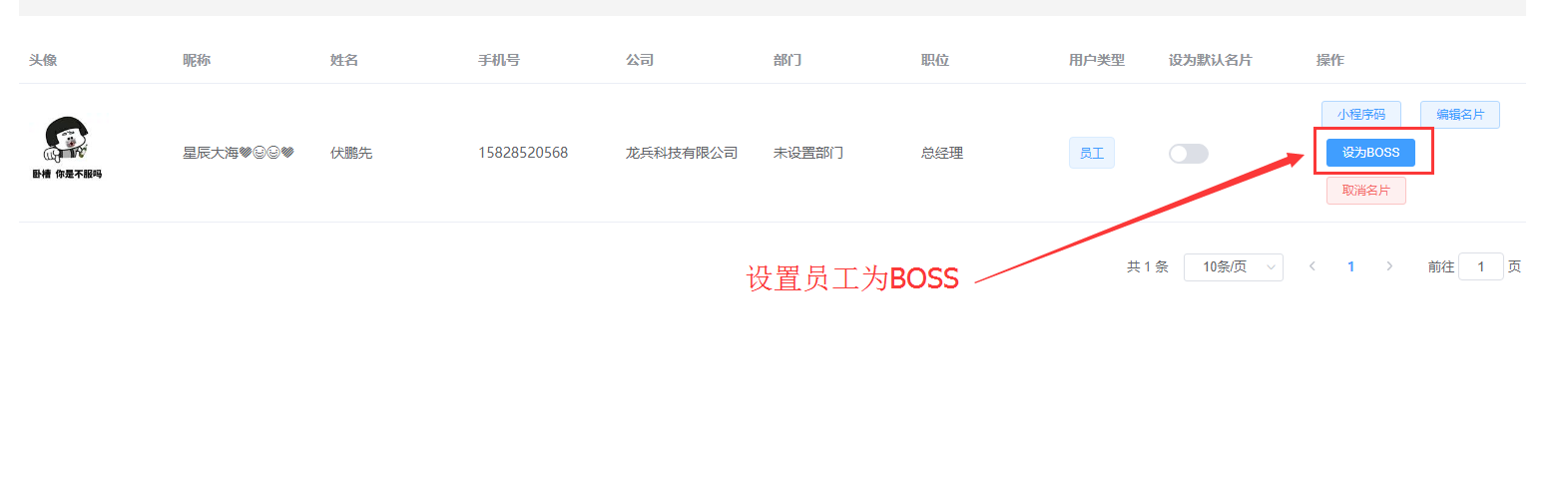
Task: Click the user avatar thumbnail image
Action: (x=67, y=148)
